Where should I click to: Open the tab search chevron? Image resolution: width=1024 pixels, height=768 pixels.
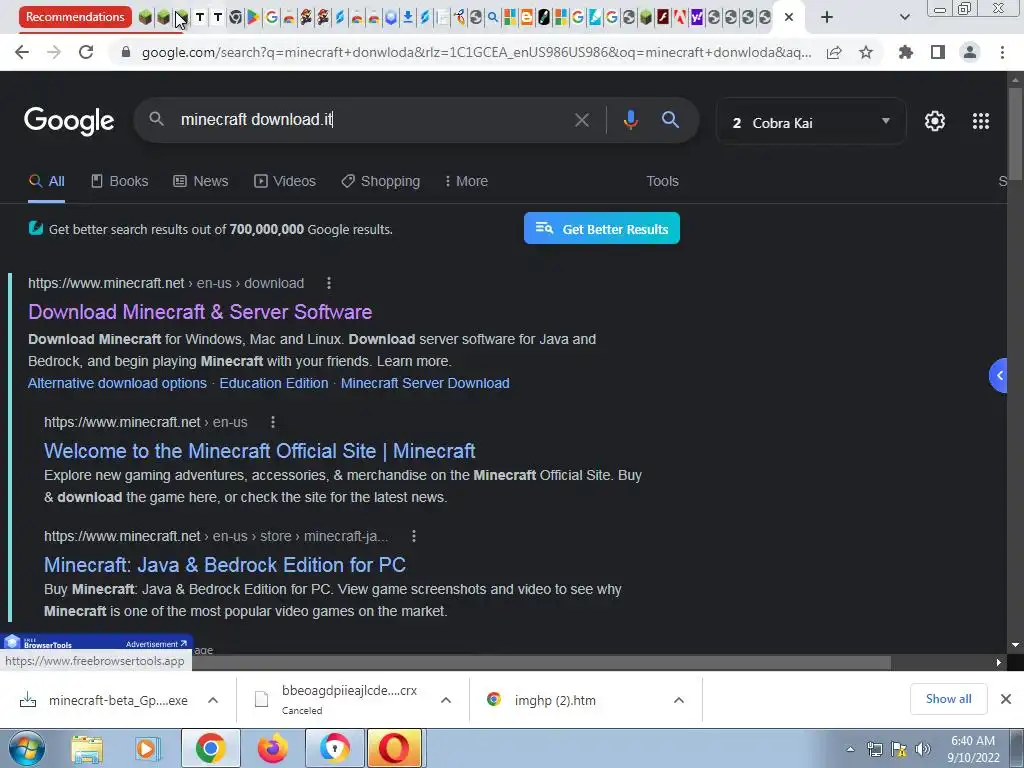coord(904,17)
